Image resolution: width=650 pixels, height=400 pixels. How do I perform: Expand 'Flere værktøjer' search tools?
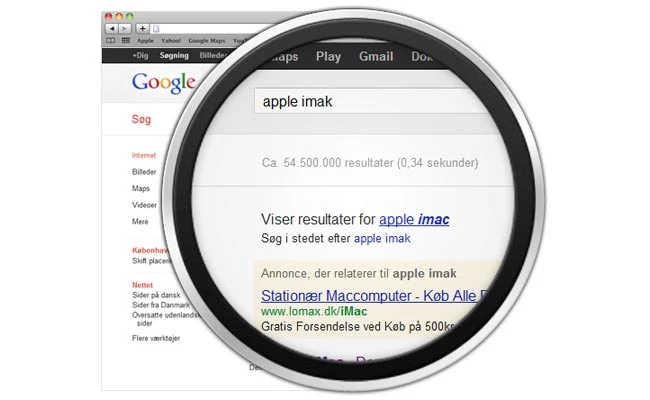click(156, 338)
